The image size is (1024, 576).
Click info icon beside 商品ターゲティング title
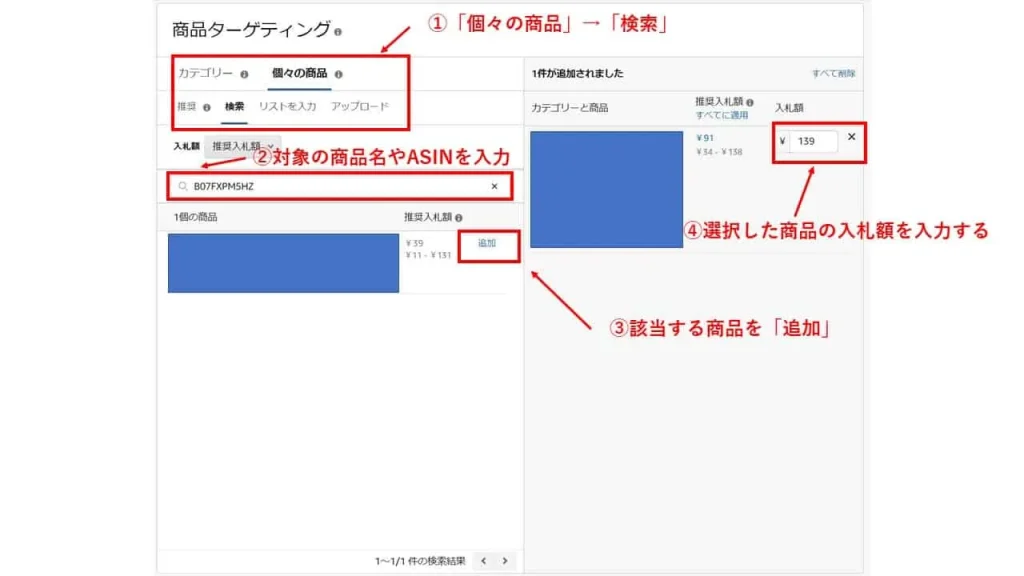click(338, 31)
